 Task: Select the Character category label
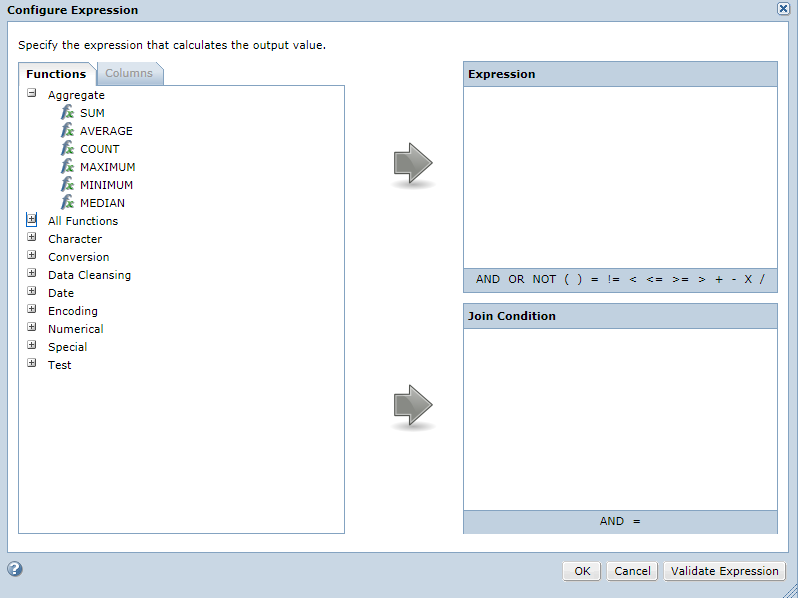[75, 239]
